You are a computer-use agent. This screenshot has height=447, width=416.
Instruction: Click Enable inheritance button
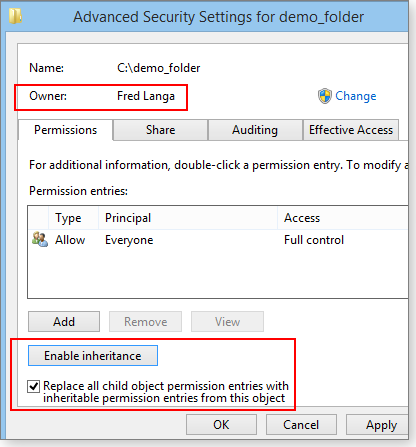(93, 356)
